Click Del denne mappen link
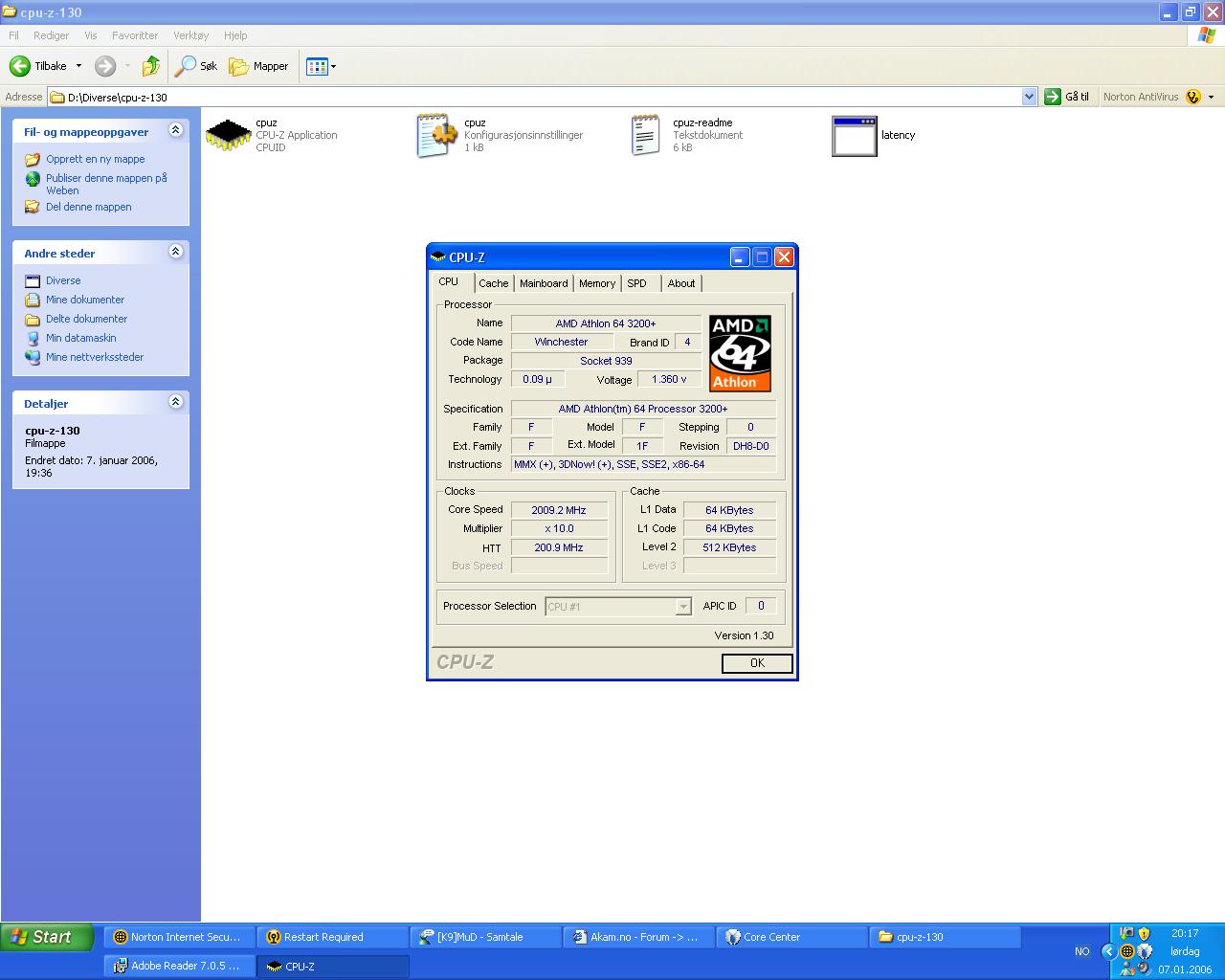The image size is (1225, 980). [89, 207]
